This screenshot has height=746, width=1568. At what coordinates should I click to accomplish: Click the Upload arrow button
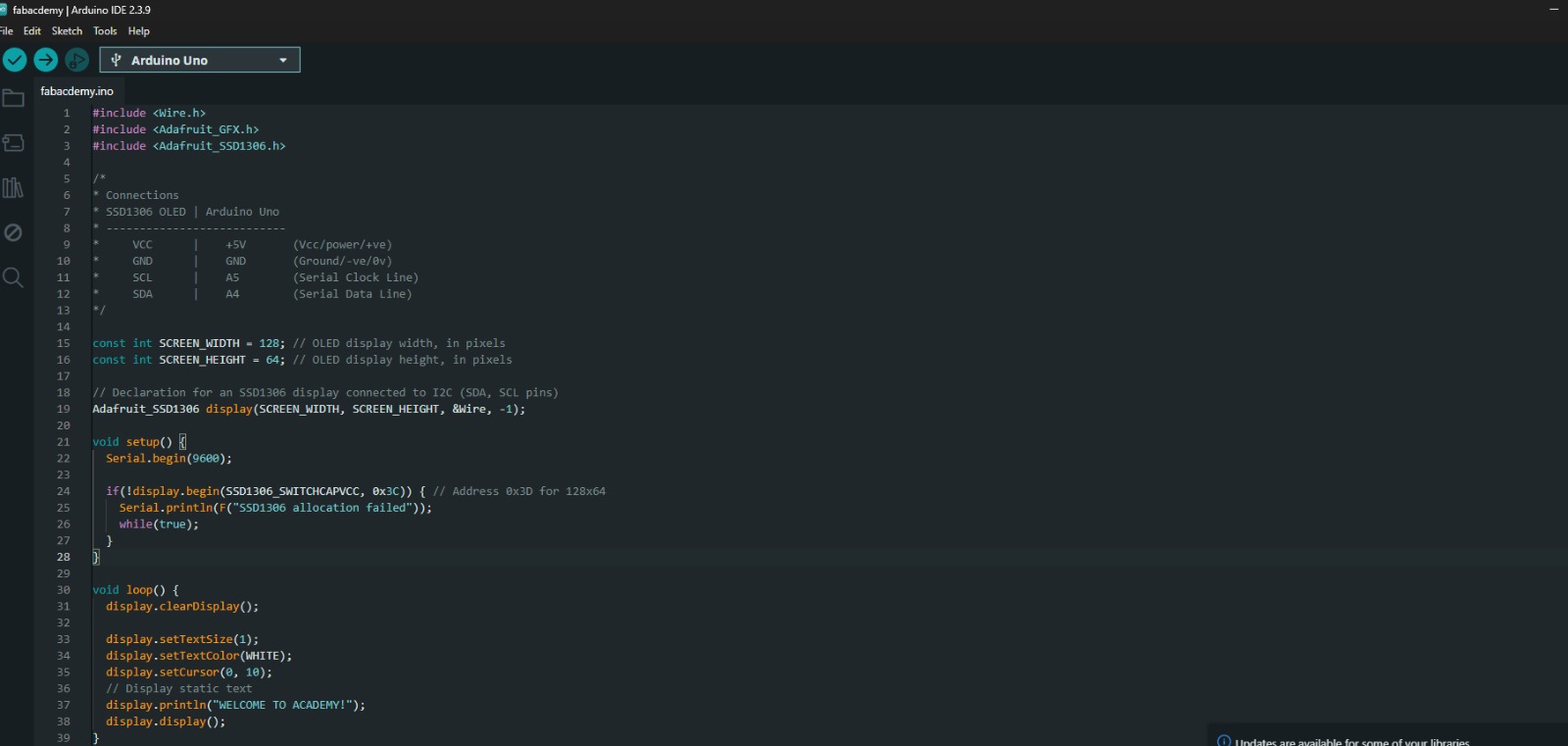[46, 60]
